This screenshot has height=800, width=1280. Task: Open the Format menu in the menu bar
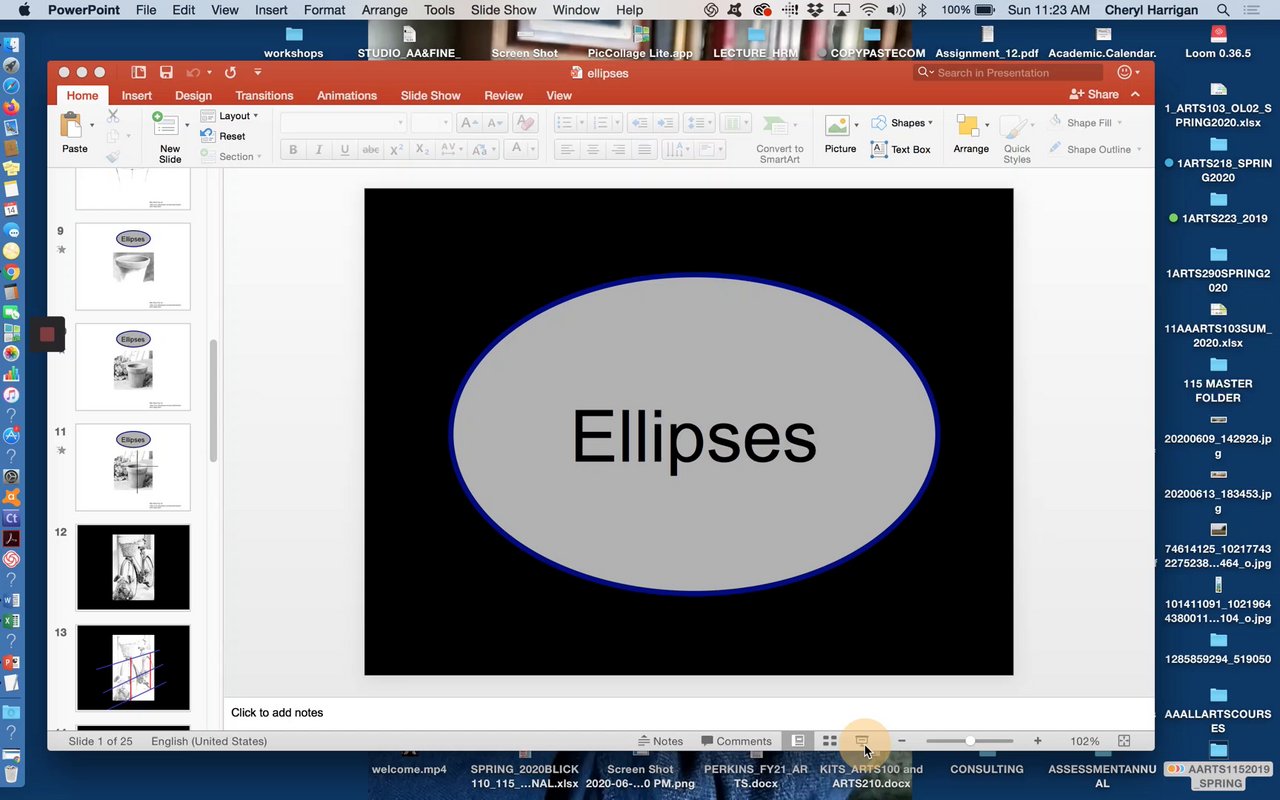click(325, 10)
